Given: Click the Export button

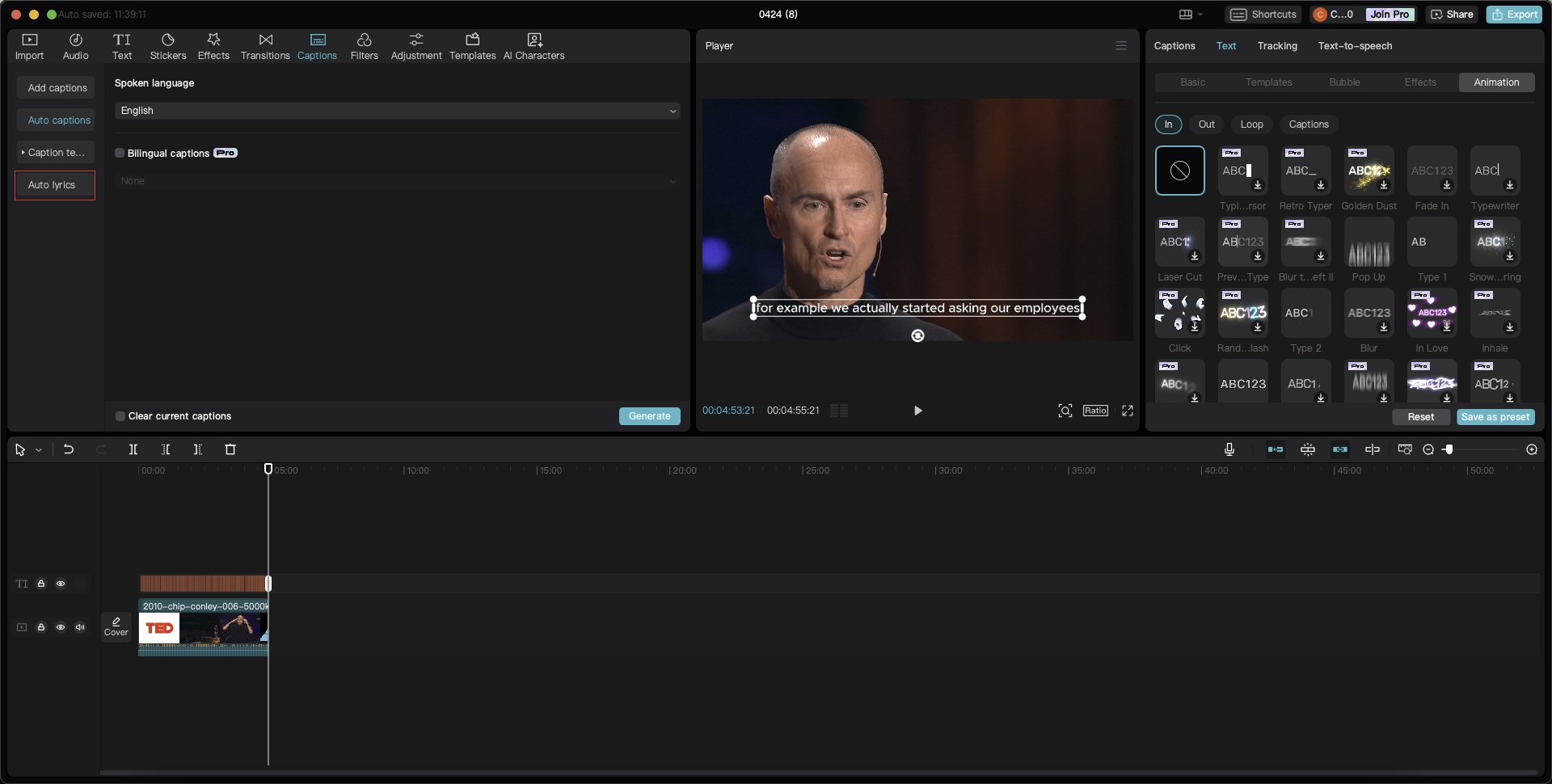Looking at the screenshot, I should [x=1514, y=15].
